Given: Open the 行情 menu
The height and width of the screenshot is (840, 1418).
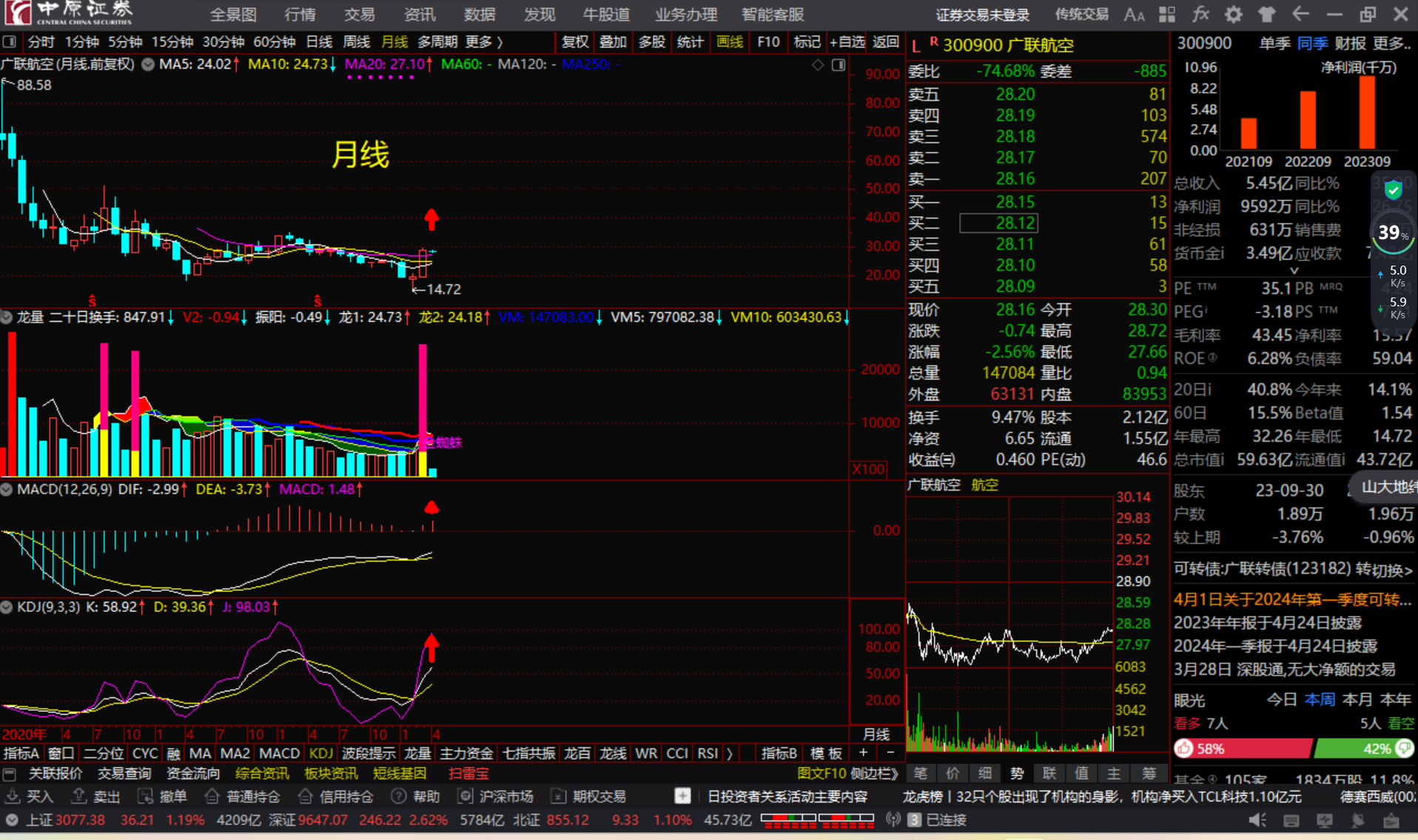Looking at the screenshot, I should (x=300, y=15).
